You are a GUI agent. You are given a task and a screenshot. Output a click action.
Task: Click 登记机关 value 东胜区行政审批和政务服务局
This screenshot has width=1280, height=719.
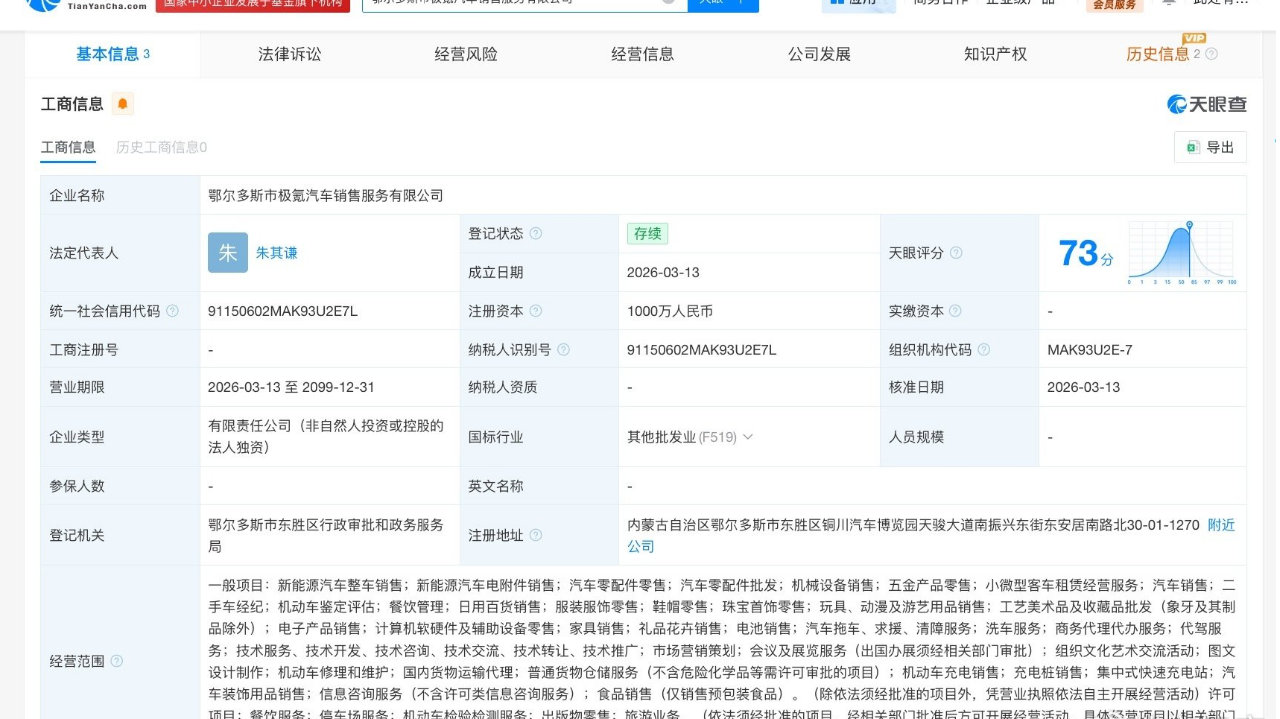click(x=326, y=536)
